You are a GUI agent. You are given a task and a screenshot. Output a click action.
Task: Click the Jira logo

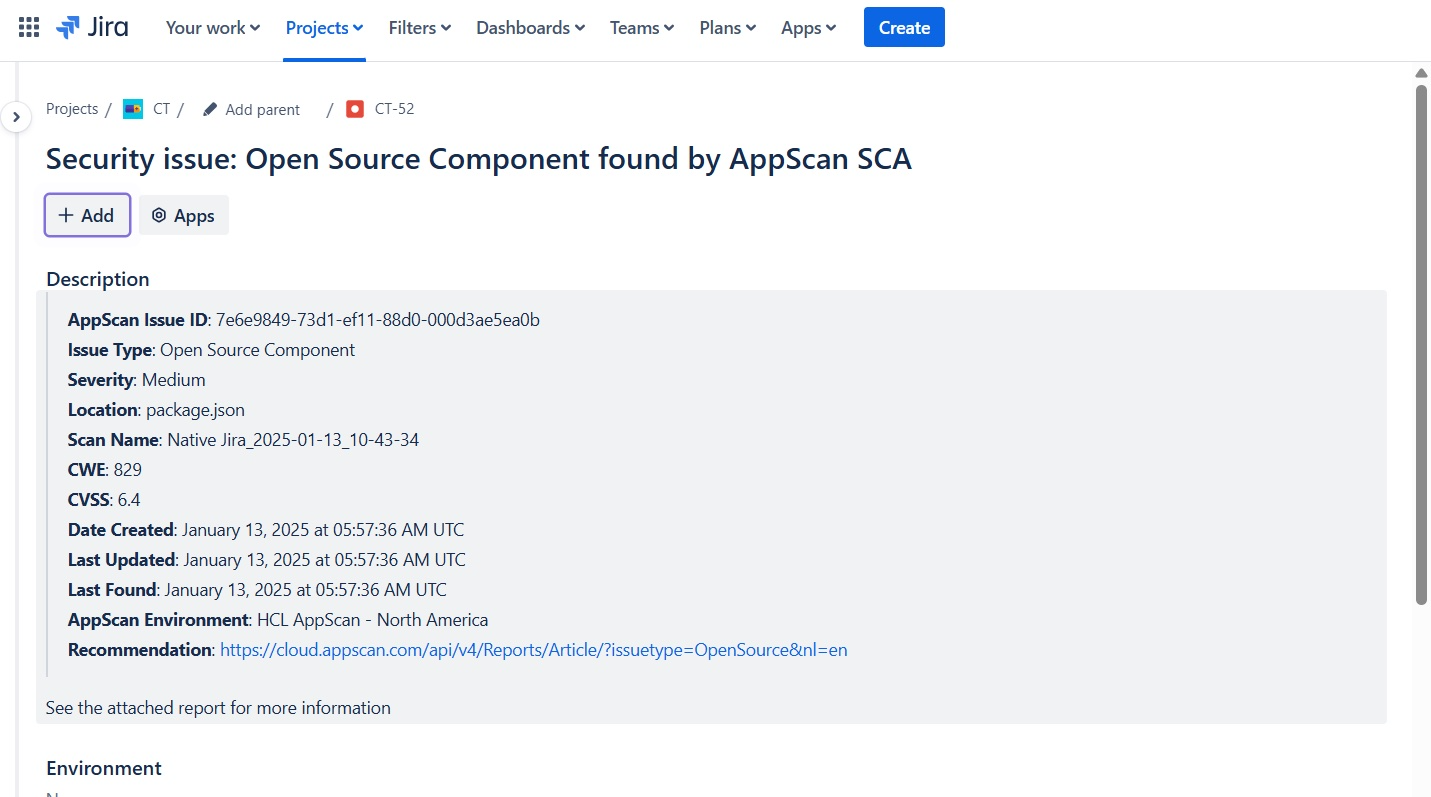point(93,28)
